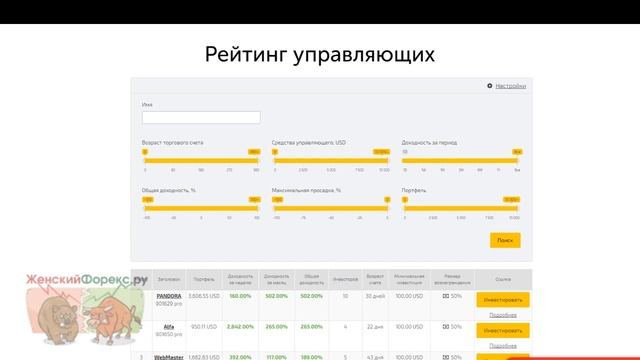Select the 2,842.00% weekly return value

(x=240, y=327)
